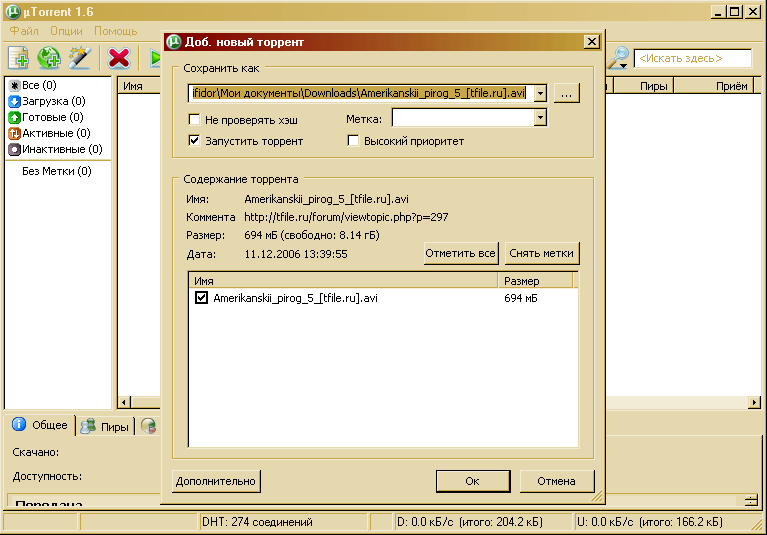Open the Опции menu

click(x=66, y=31)
